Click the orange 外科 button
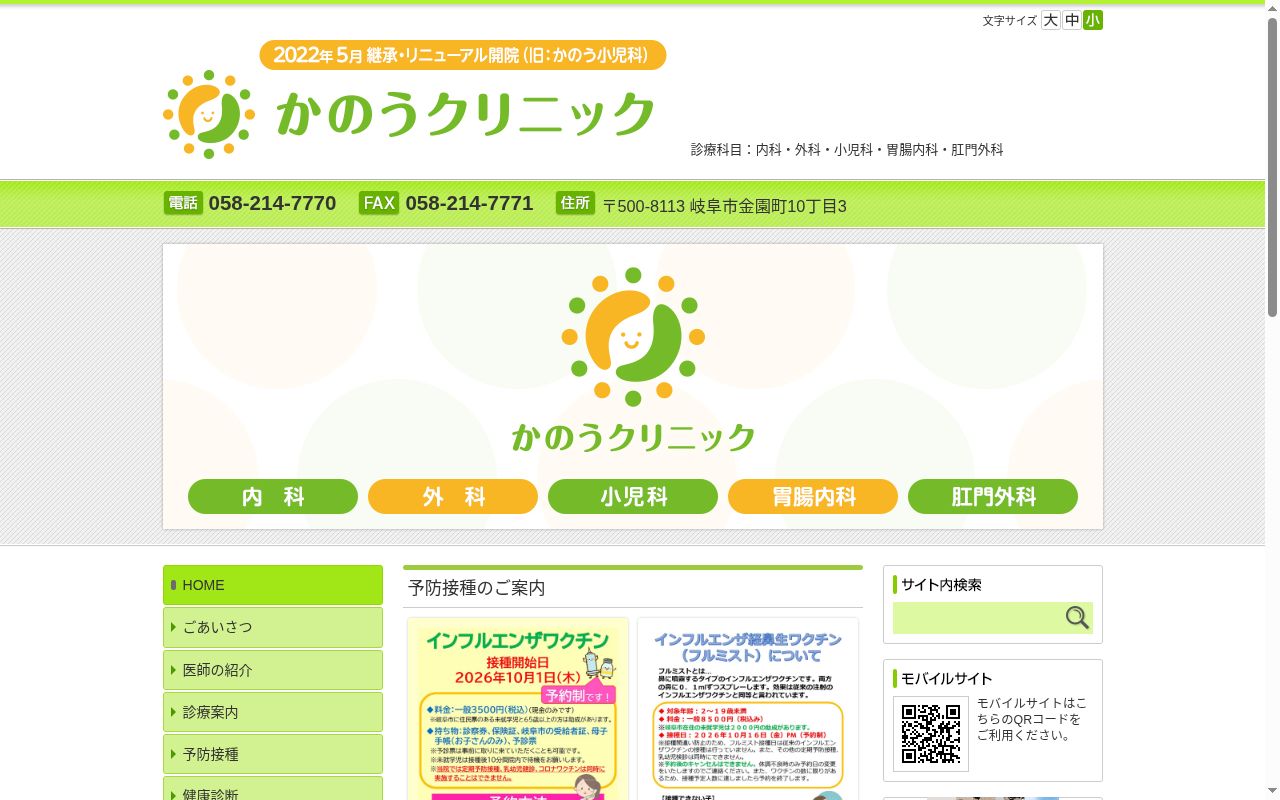Screen dimensions: 1280x800 pos(453,497)
